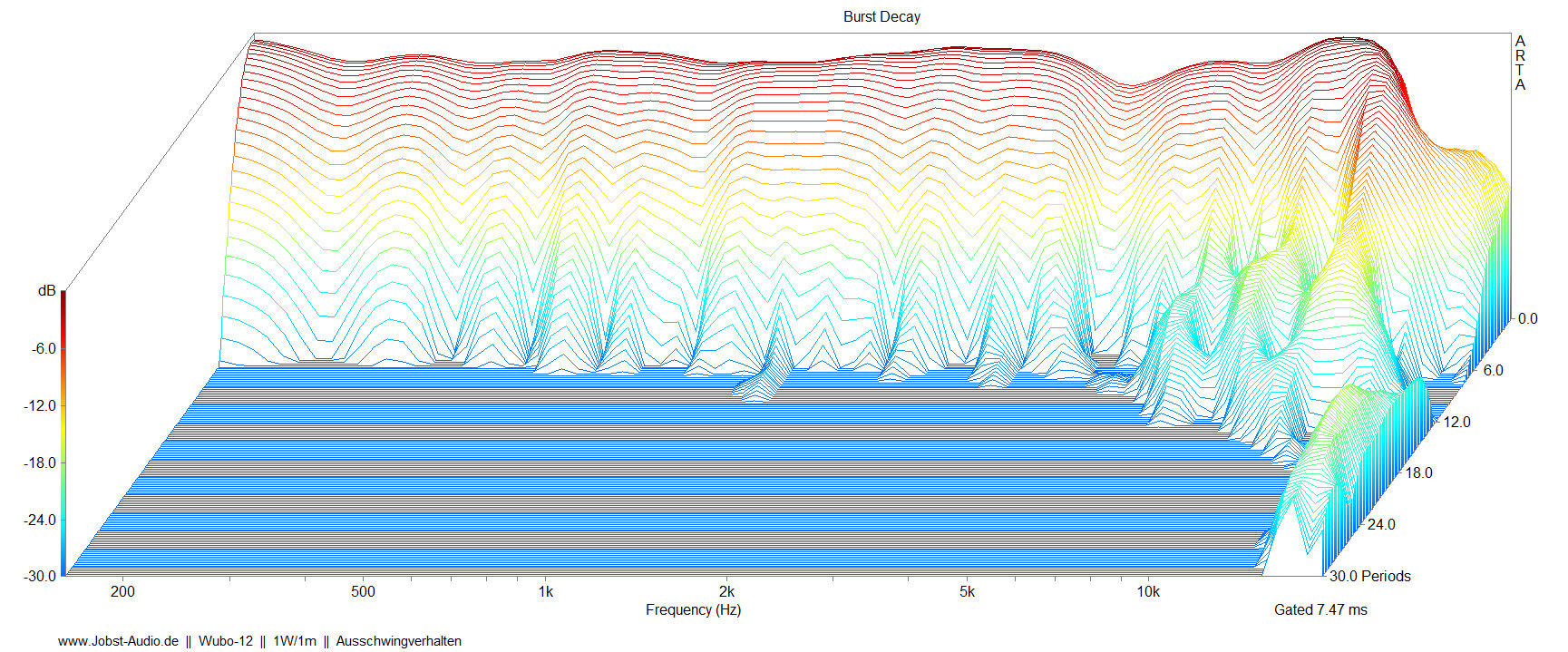Open the www.Jobst-Audio.de link
Viewport: 1568px width, 652px height.
118,641
